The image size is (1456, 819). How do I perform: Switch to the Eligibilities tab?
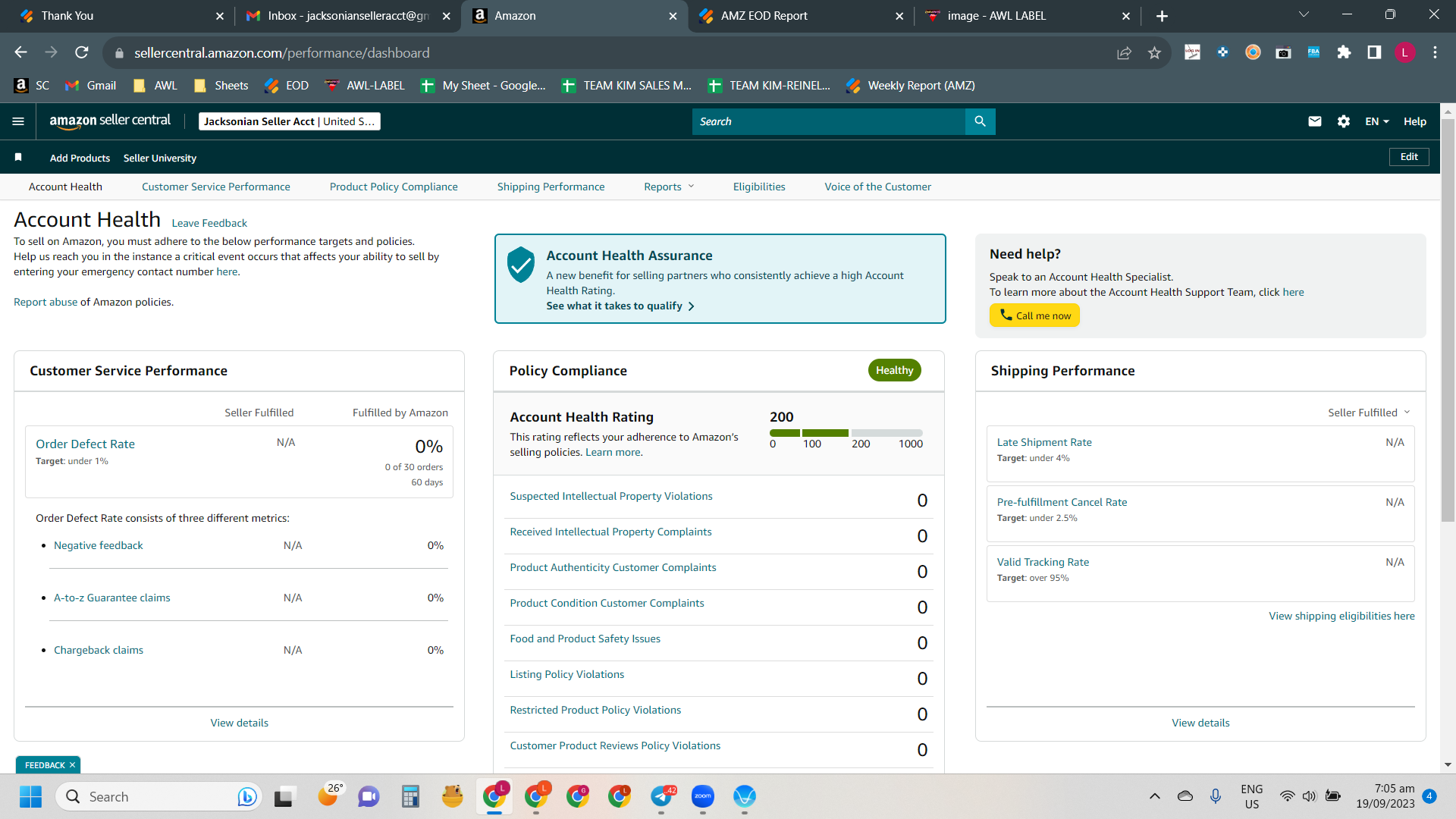tap(759, 187)
